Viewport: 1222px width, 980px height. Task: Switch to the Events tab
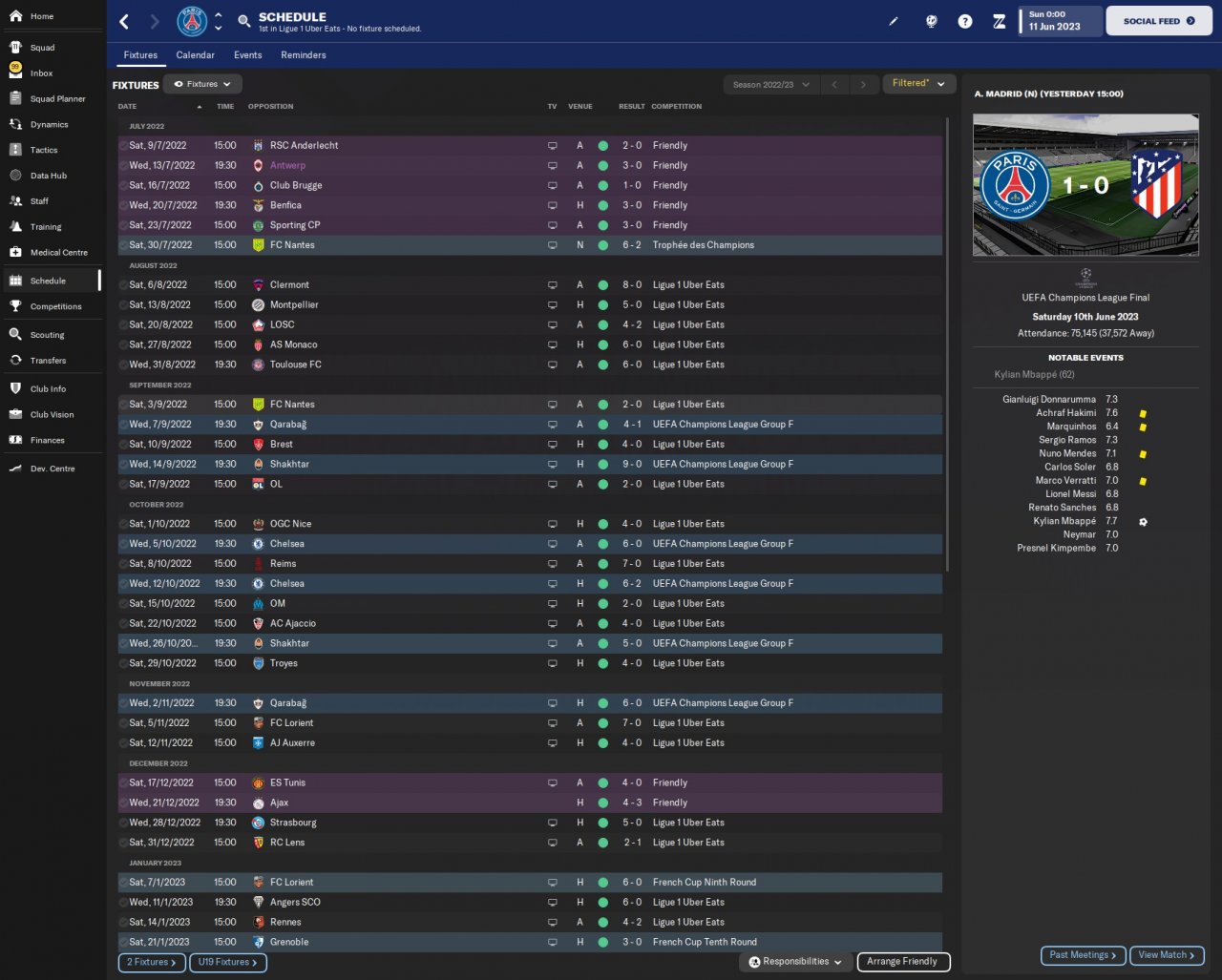tap(247, 55)
